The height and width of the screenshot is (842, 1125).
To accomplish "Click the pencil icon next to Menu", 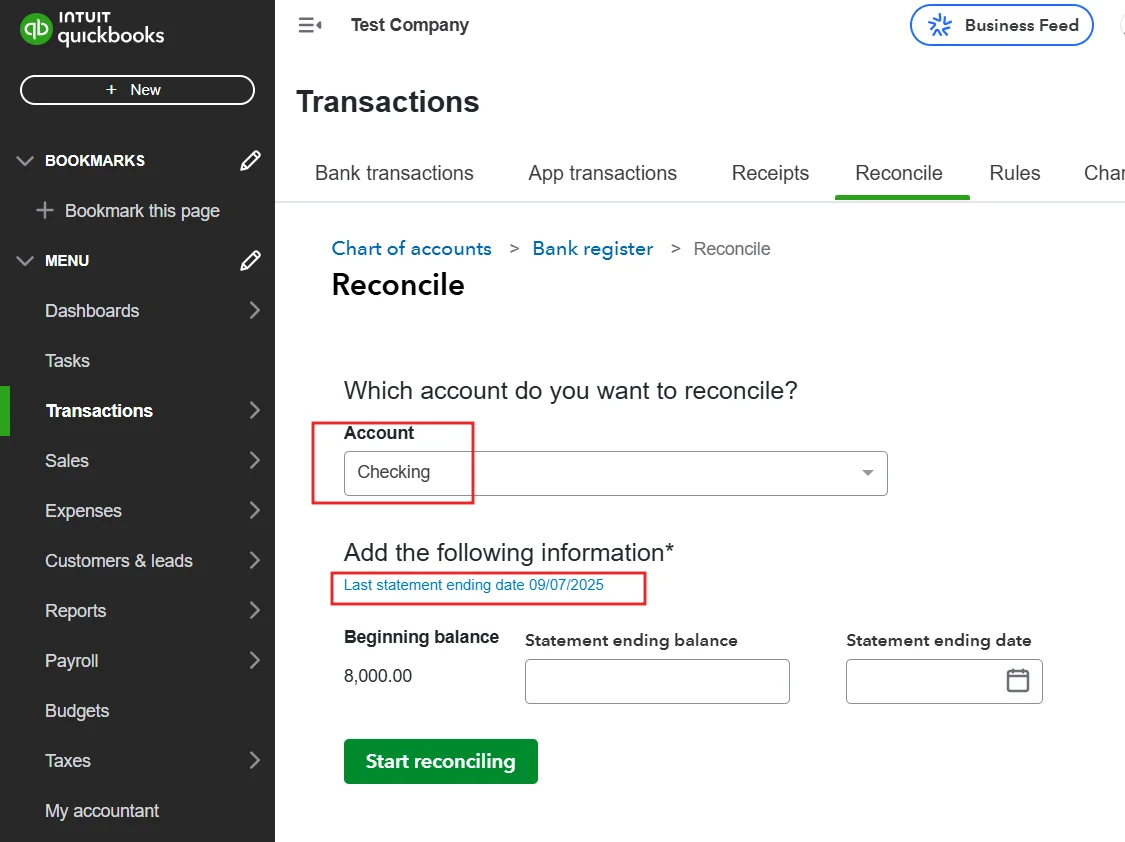I will [251, 260].
